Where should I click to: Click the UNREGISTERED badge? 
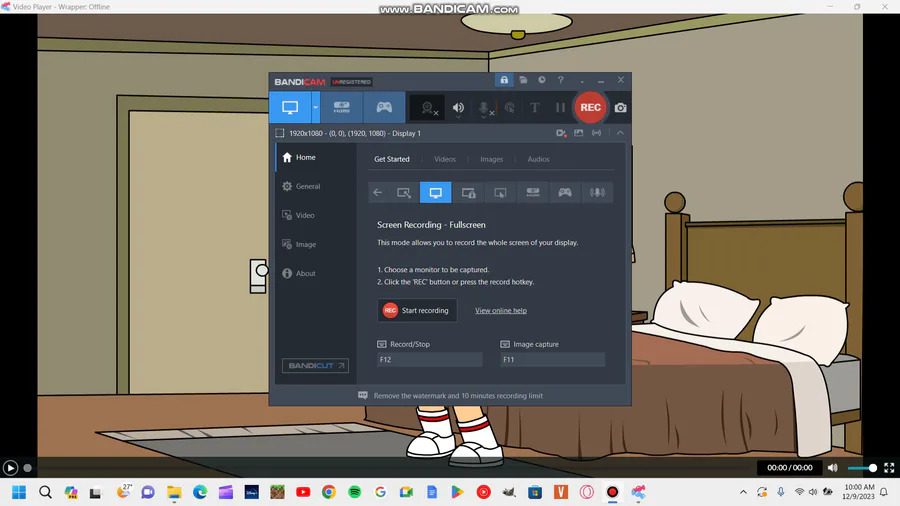(x=352, y=82)
